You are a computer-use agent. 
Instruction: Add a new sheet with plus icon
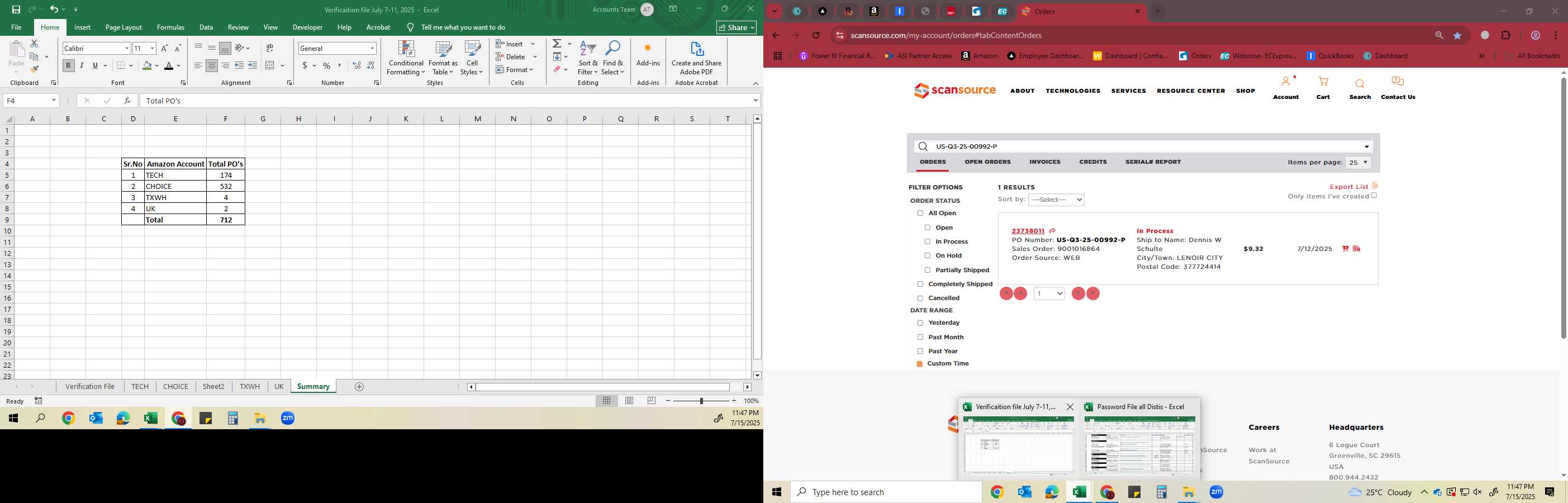point(359,387)
